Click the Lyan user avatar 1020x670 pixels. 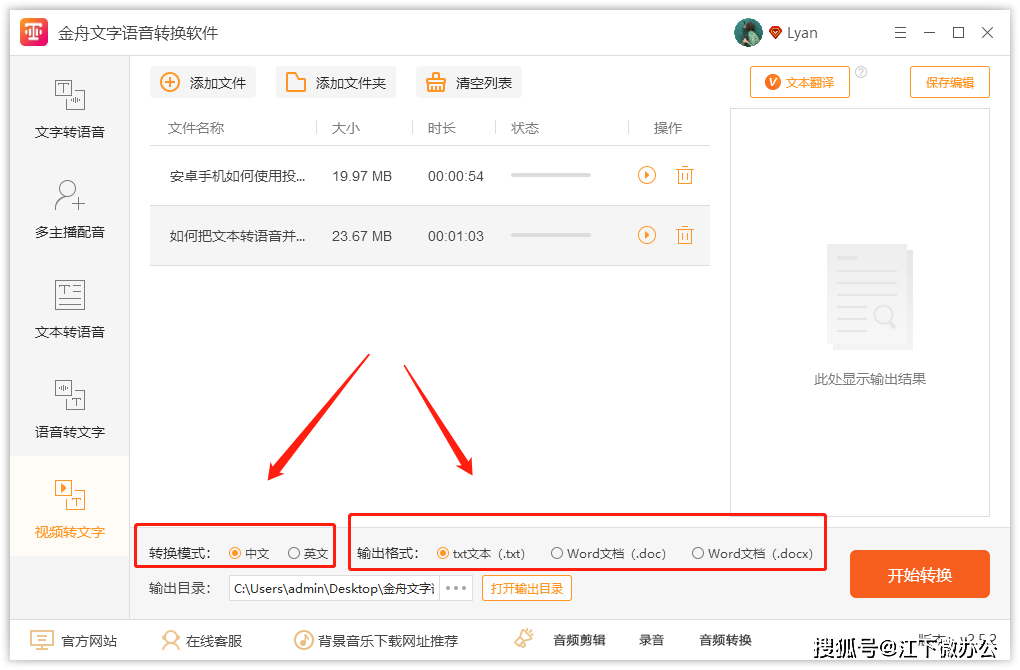click(748, 33)
